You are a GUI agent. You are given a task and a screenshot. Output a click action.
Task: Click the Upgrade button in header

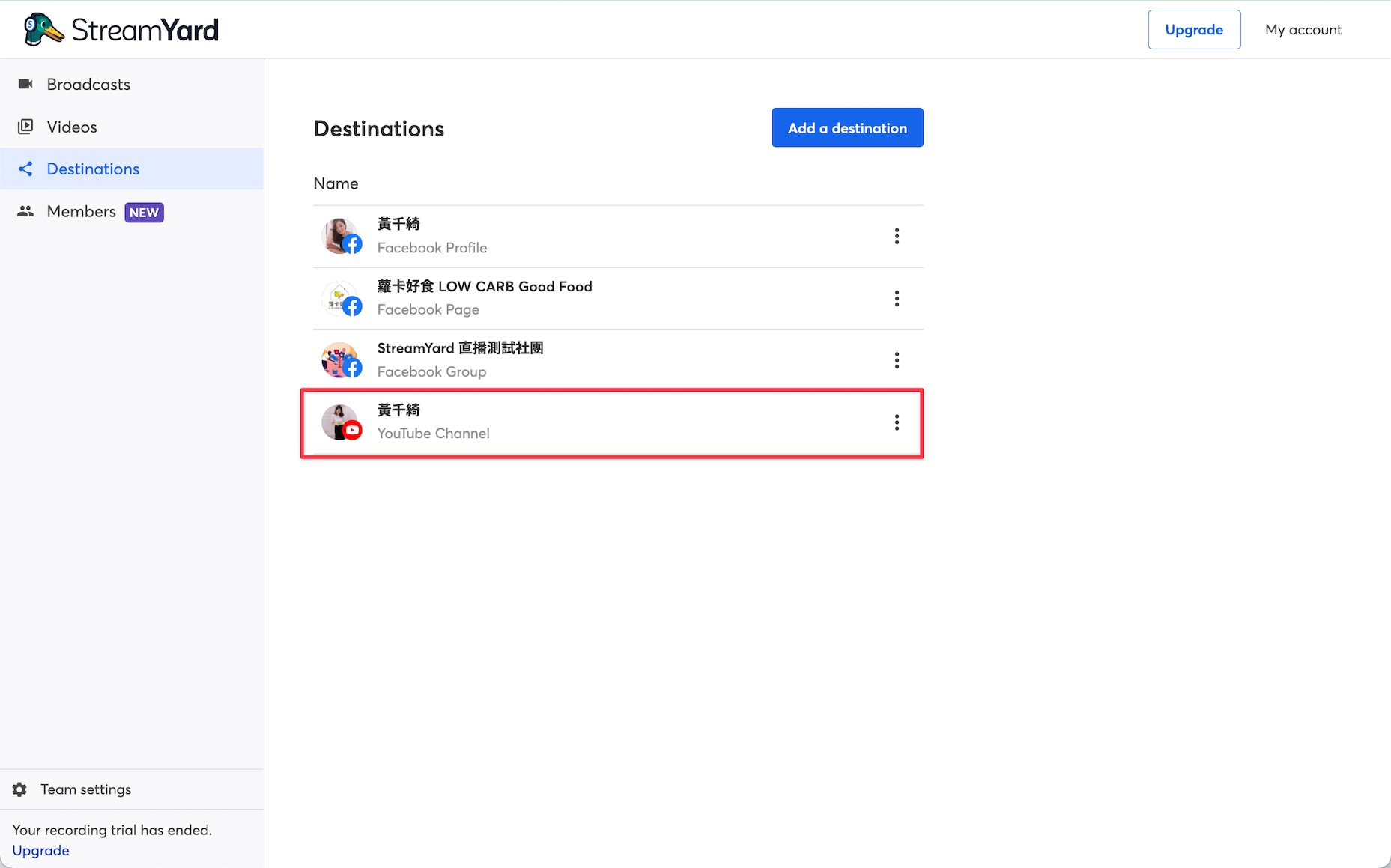point(1194,30)
